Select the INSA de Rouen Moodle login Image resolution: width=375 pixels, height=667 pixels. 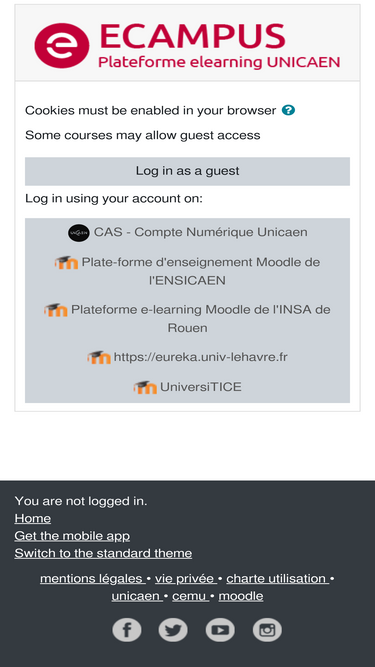[188, 318]
